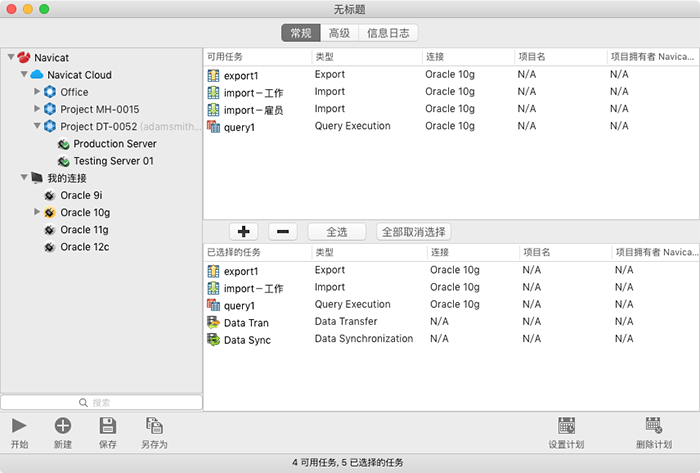Click the minus remove-task button
Image resolution: width=700 pixels, height=473 pixels.
283,232
